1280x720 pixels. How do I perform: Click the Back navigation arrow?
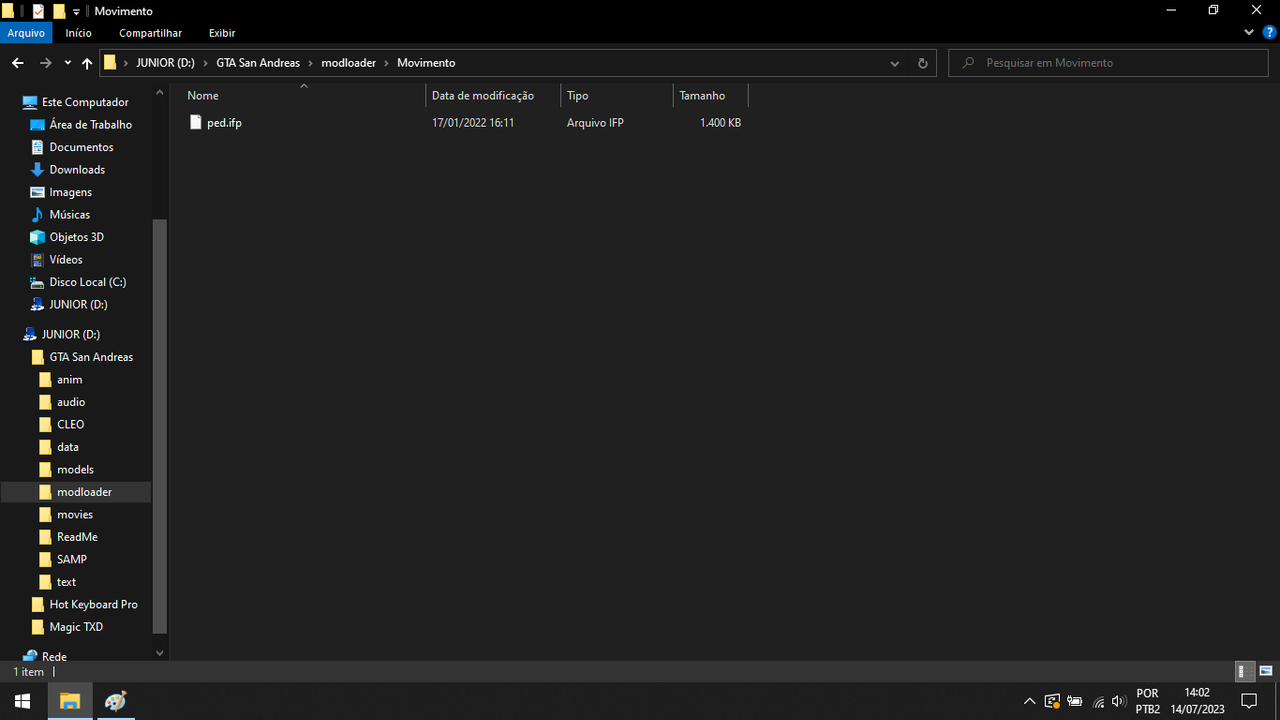[x=17, y=63]
